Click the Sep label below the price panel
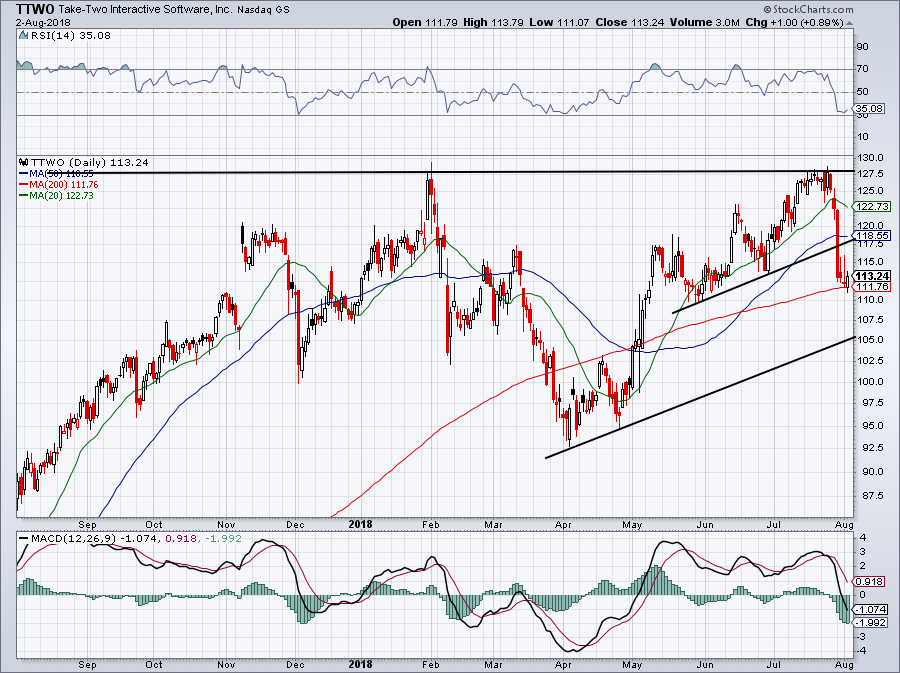The image size is (900, 673). coord(87,524)
